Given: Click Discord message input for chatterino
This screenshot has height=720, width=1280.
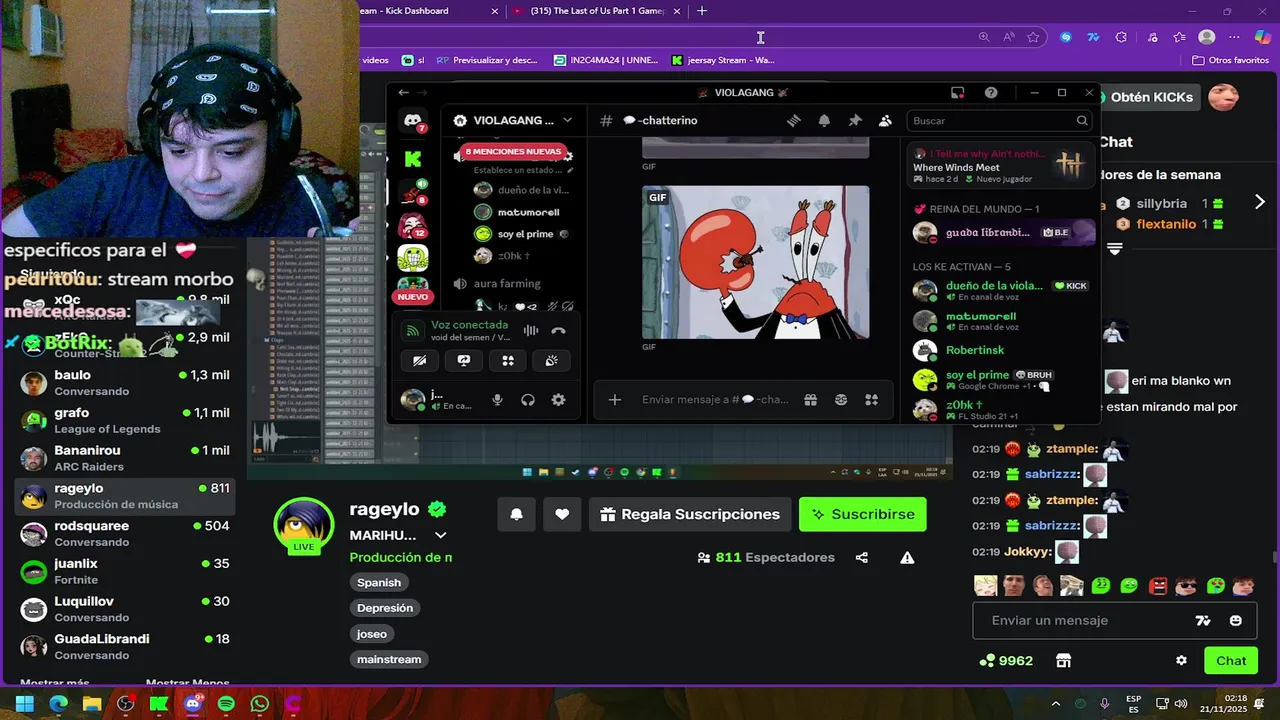Looking at the screenshot, I should [x=715, y=400].
